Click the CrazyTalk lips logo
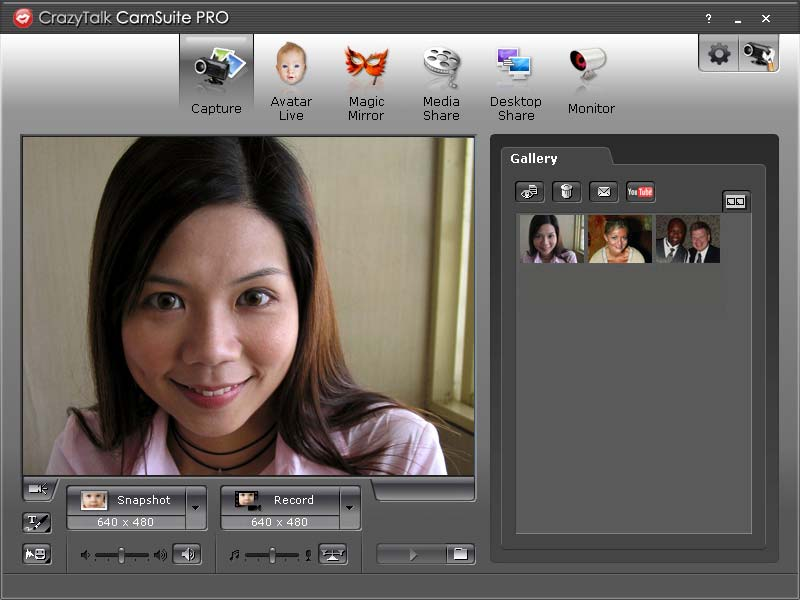Screen dimensions: 800x600 click(23, 18)
